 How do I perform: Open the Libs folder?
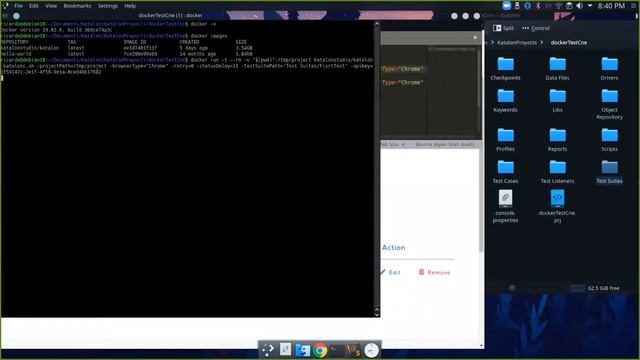pyautogui.click(x=557, y=100)
